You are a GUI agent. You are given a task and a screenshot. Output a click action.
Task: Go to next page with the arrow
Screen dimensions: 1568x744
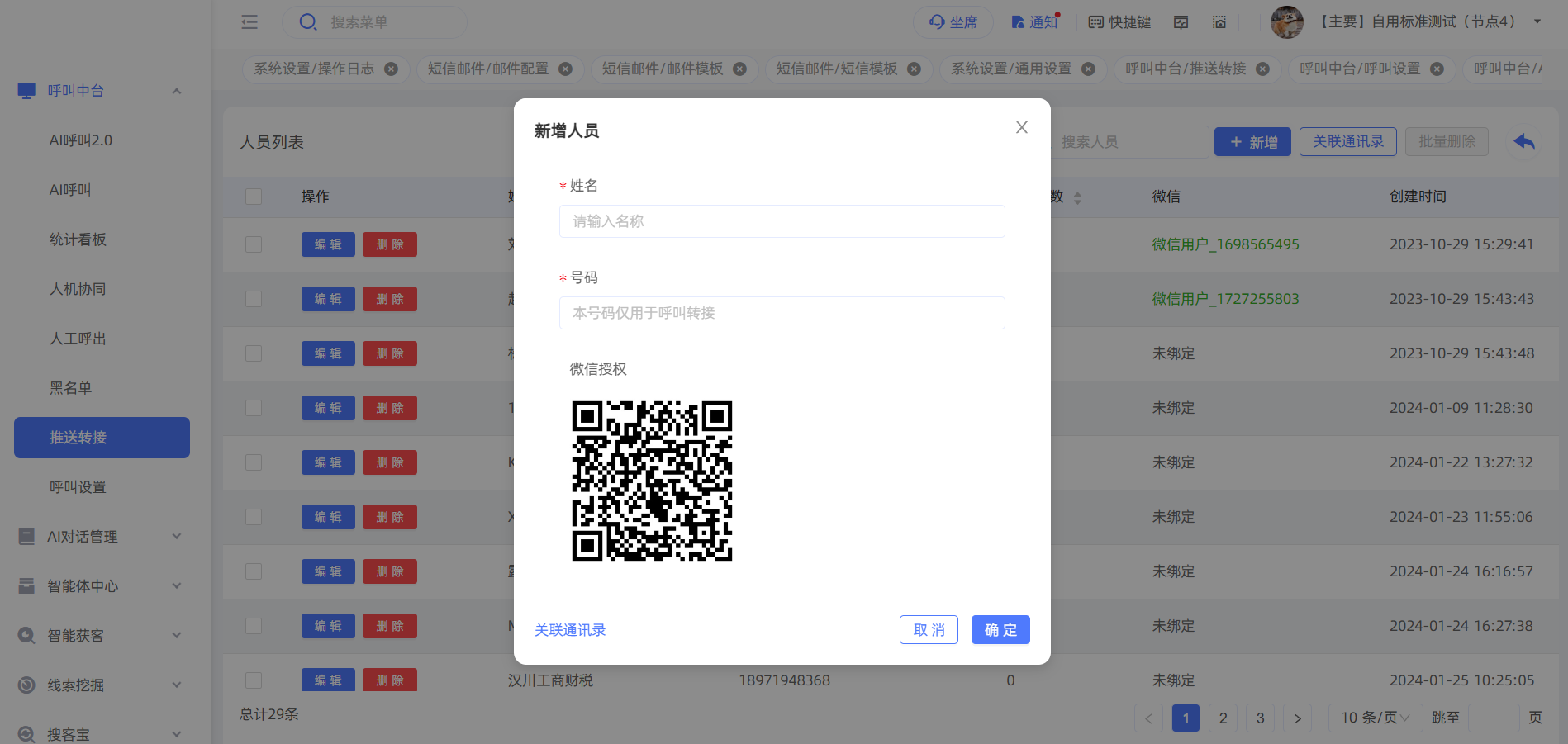[x=1297, y=718]
